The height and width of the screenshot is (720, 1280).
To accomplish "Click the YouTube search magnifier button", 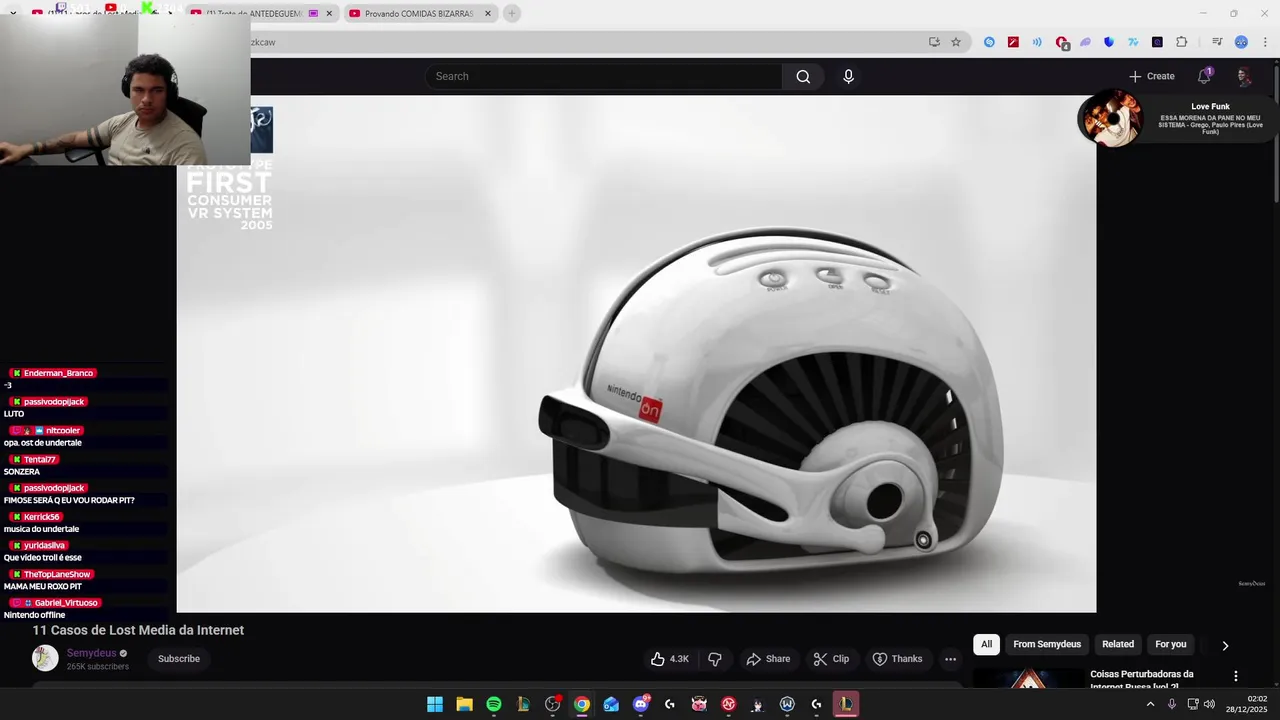I will coord(803,77).
